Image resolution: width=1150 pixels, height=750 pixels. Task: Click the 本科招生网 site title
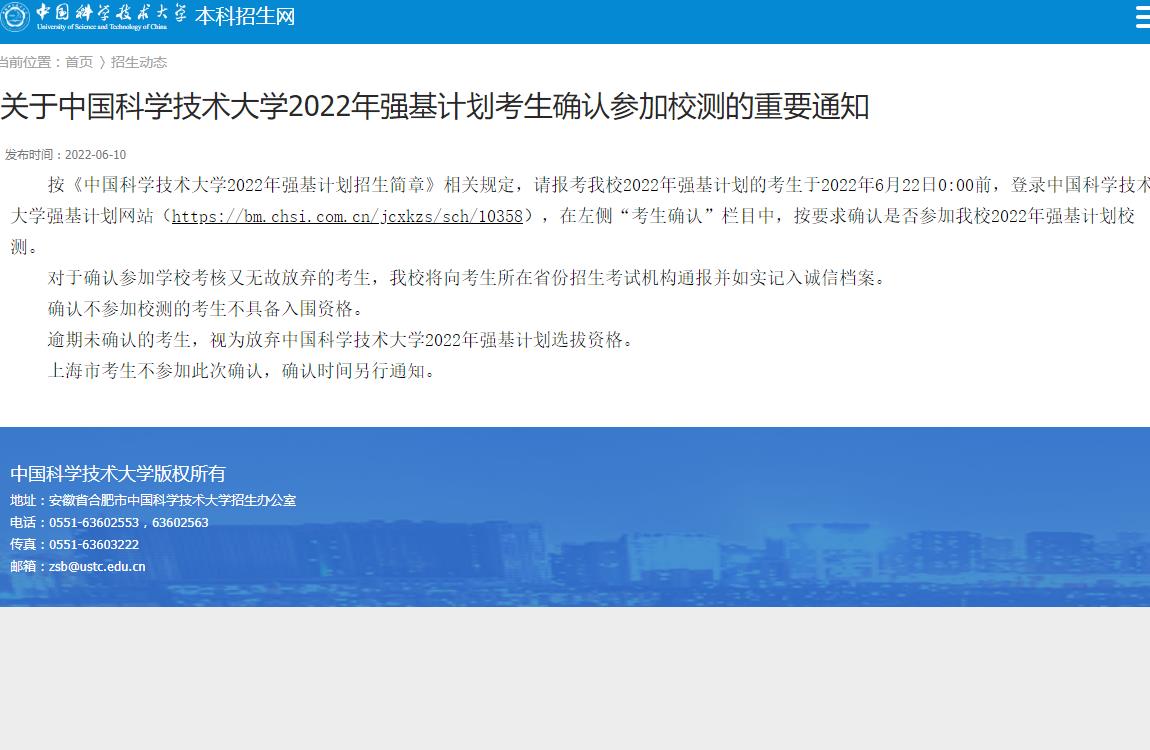(x=245, y=16)
